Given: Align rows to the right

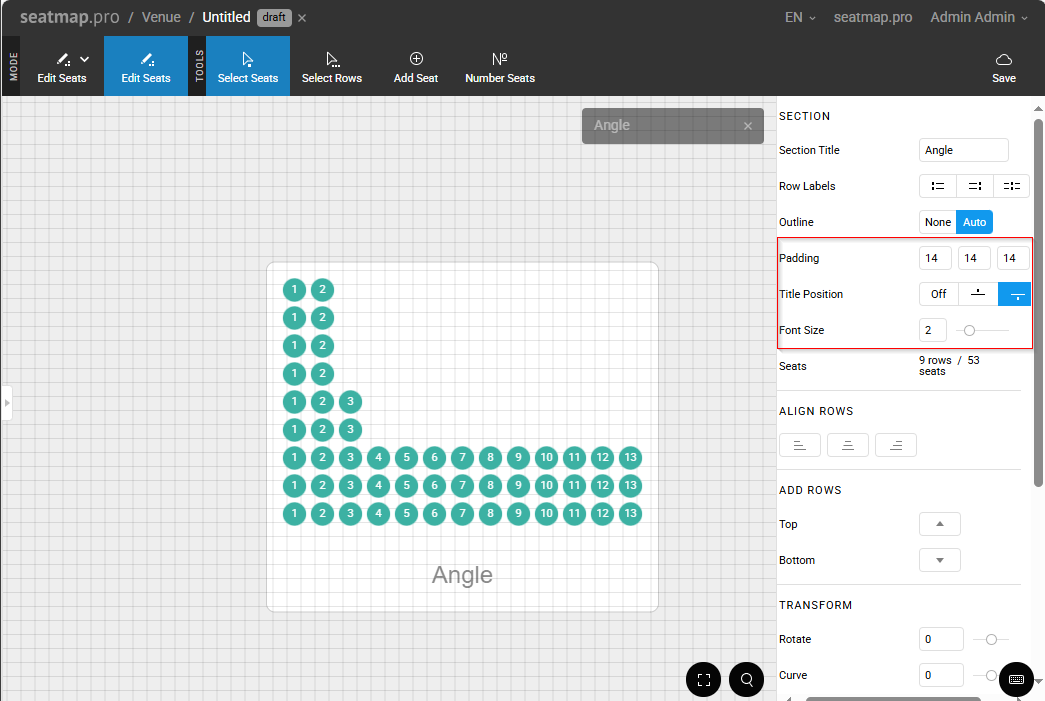Looking at the screenshot, I should tap(895, 446).
